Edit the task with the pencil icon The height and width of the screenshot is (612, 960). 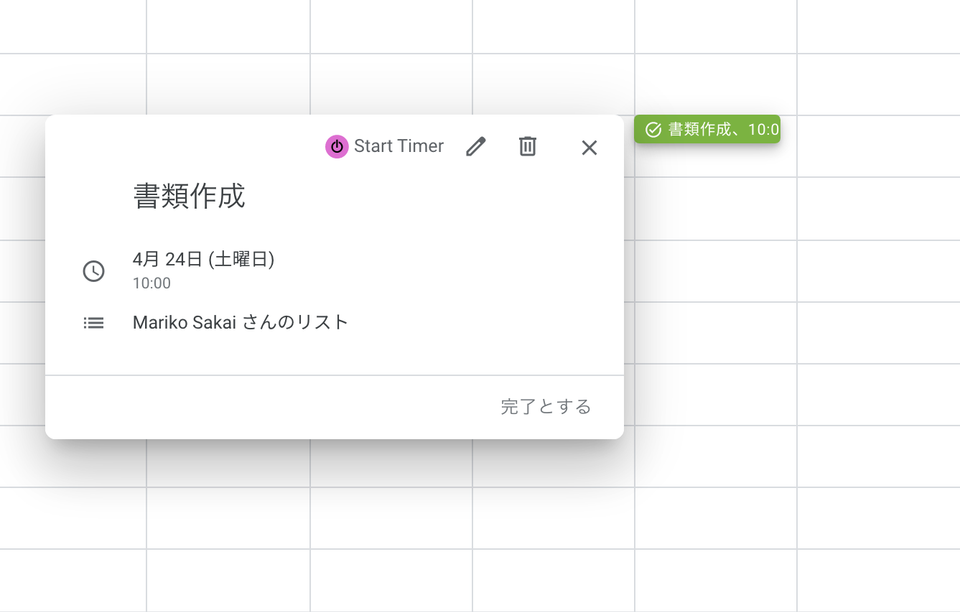(476, 147)
